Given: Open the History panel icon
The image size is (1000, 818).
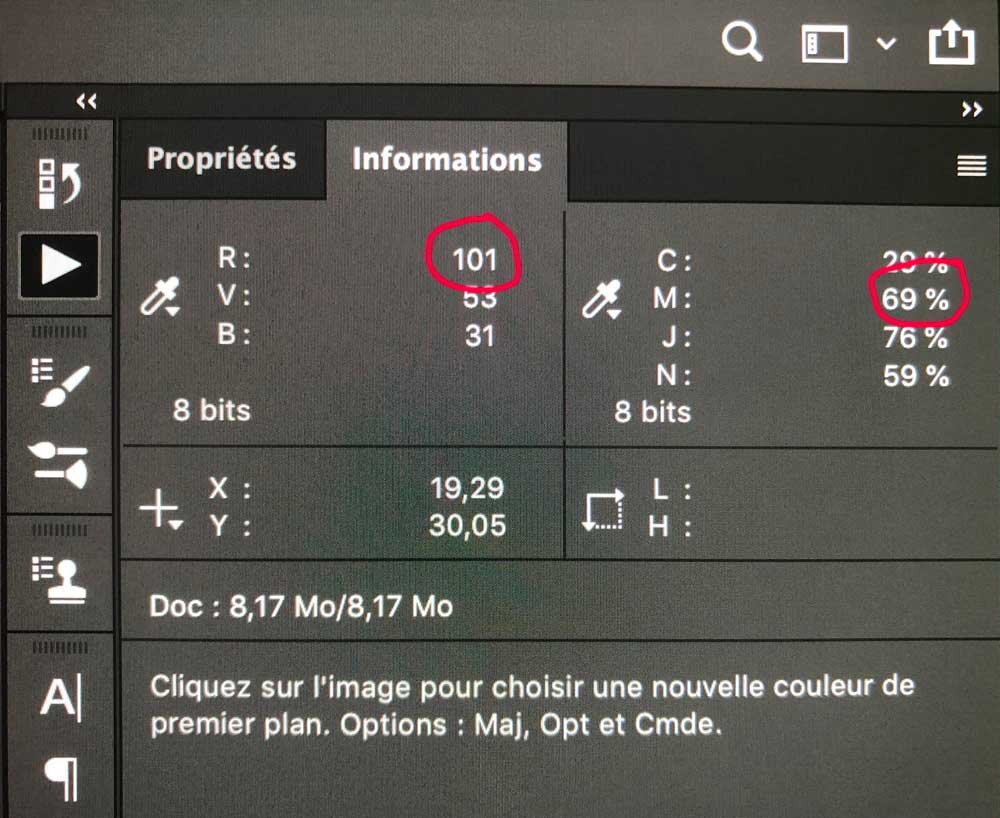Looking at the screenshot, I should tap(59, 181).
